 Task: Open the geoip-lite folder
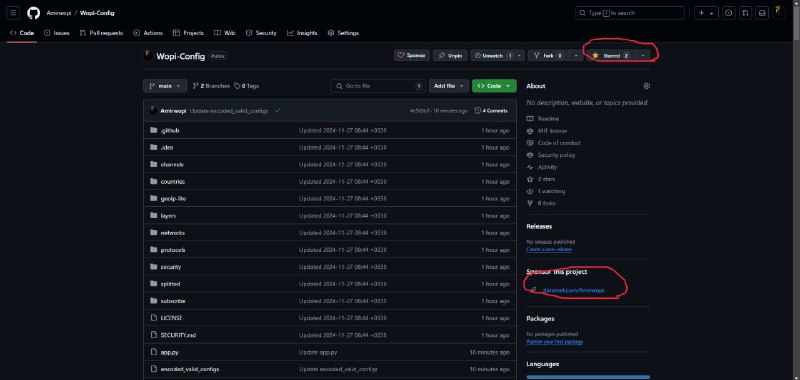(x=173, y=198)
